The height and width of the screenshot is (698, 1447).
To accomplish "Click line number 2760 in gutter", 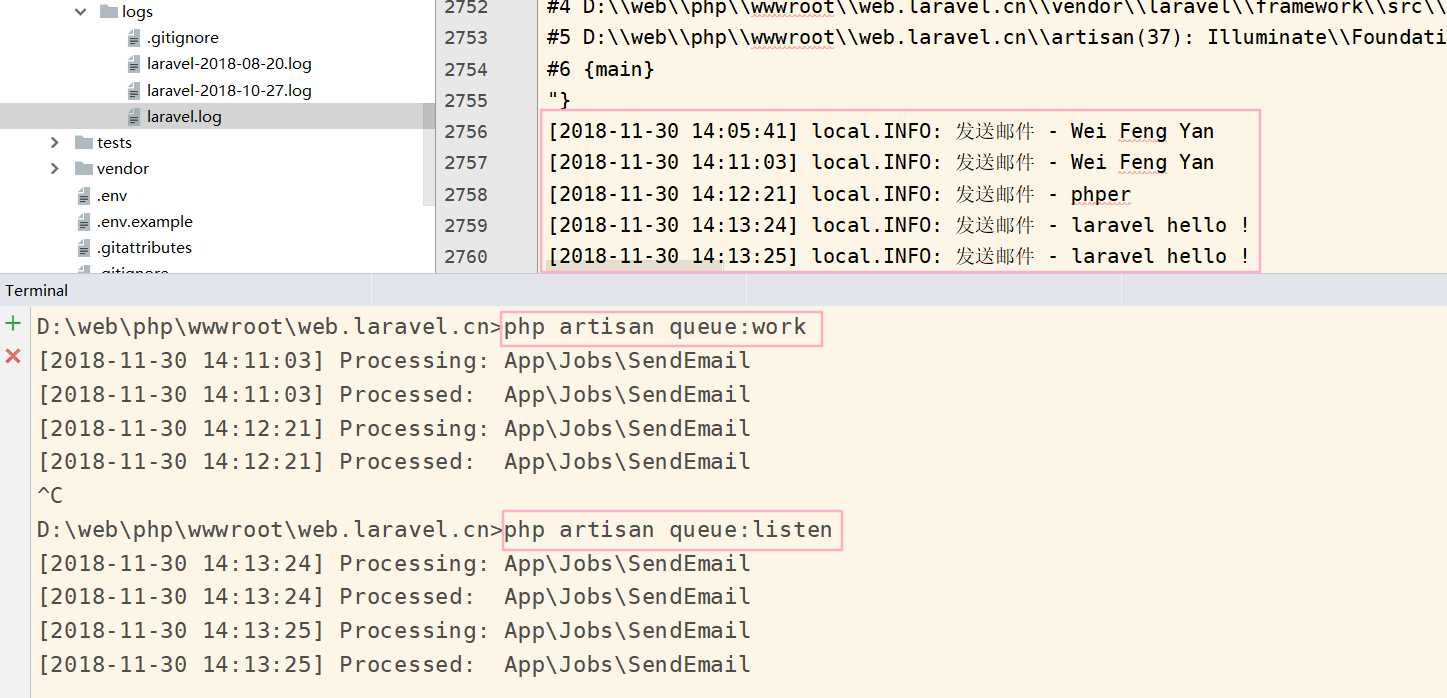I will tap(466, 256).
